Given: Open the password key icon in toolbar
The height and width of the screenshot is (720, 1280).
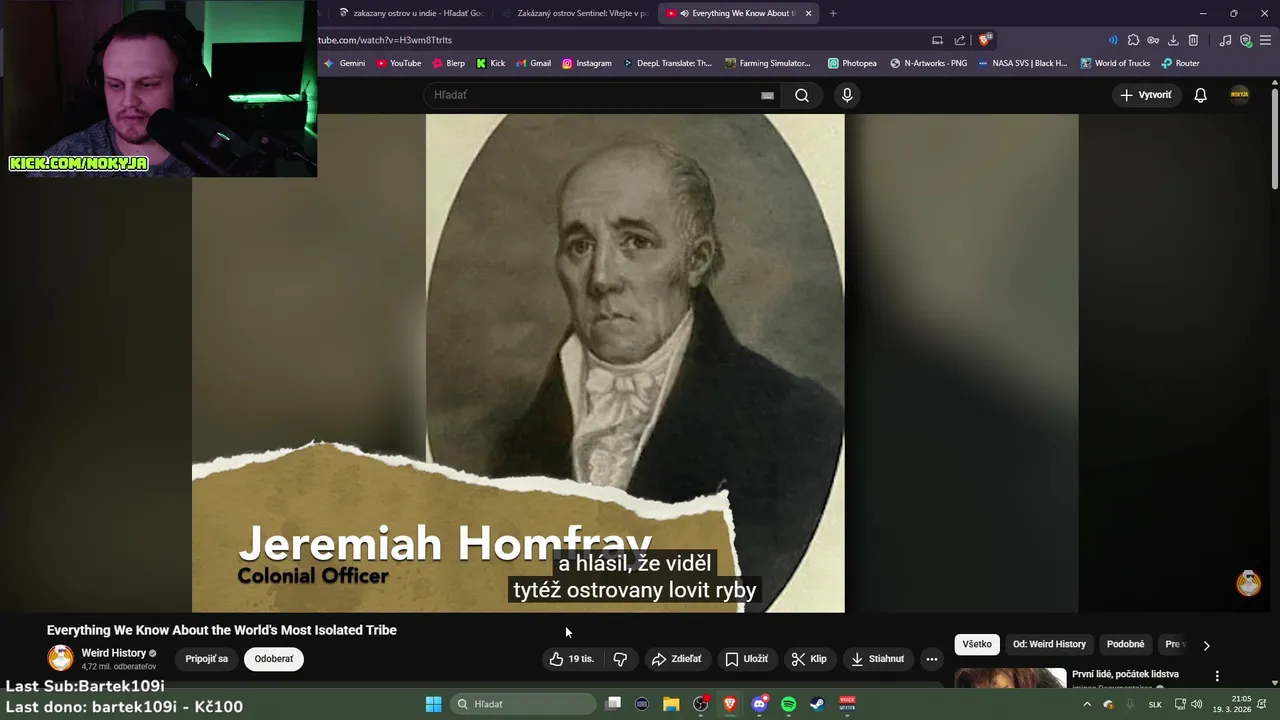Looking at the screenshot, I should (x=1153, y=40).
